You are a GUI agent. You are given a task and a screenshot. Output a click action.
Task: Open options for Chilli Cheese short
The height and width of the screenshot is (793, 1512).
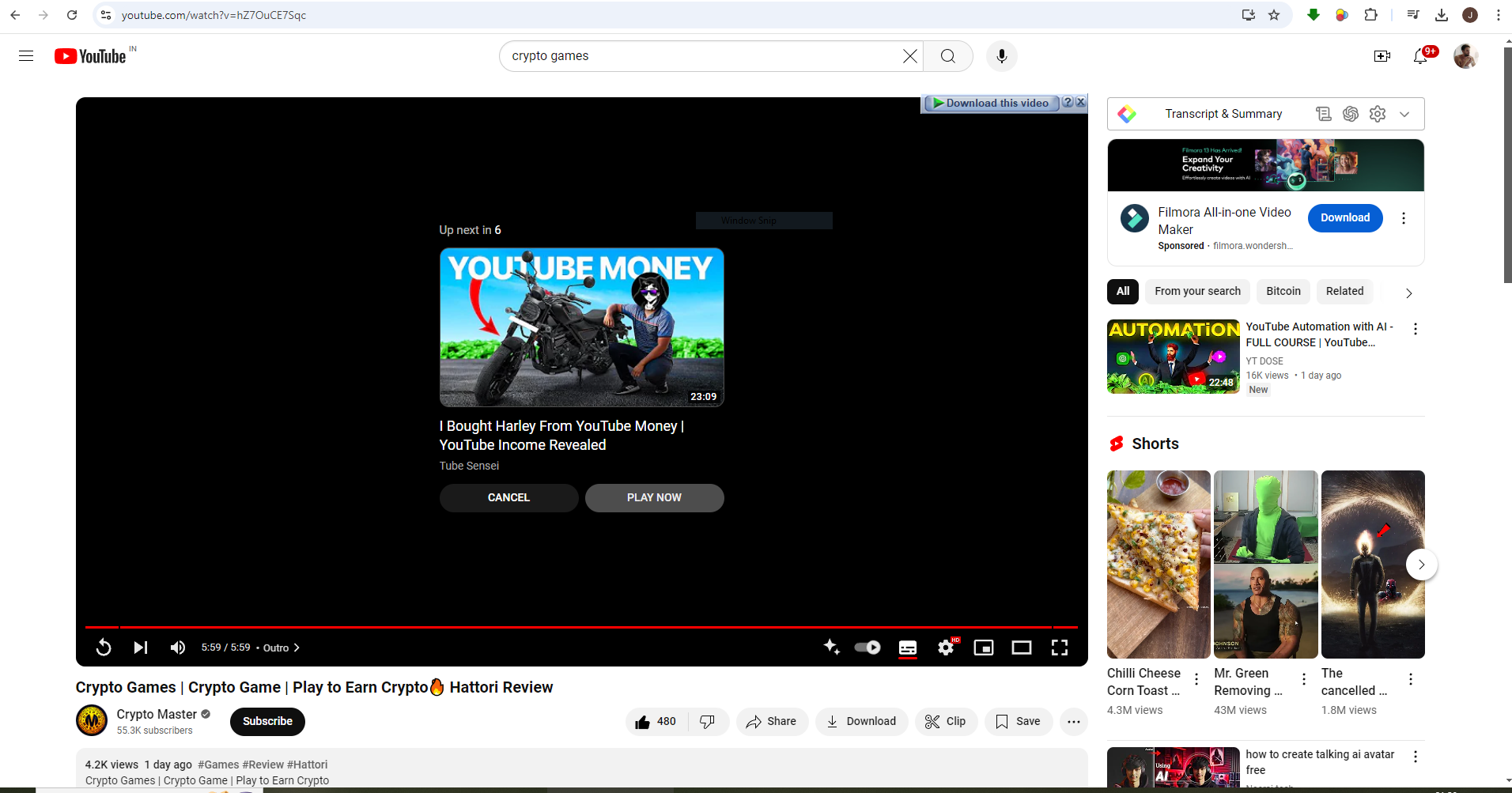tap(1196, 679)
